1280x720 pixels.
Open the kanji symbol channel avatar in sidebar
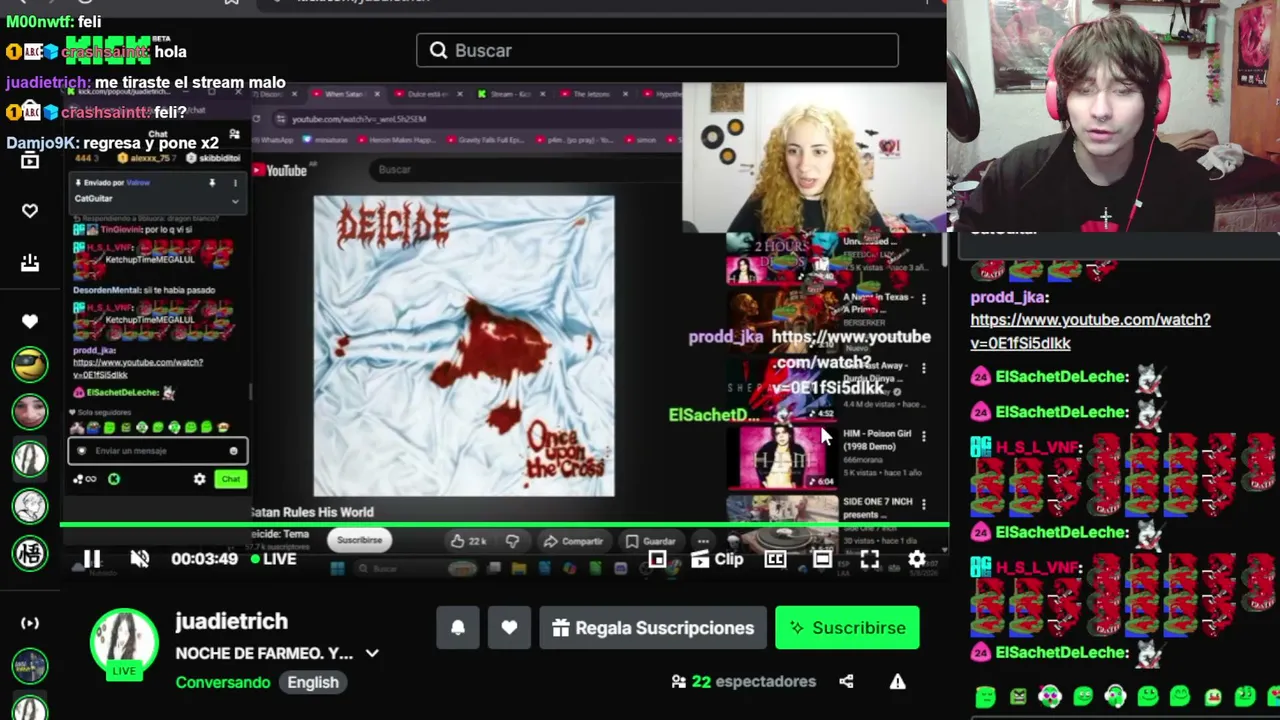click(30, 552)
